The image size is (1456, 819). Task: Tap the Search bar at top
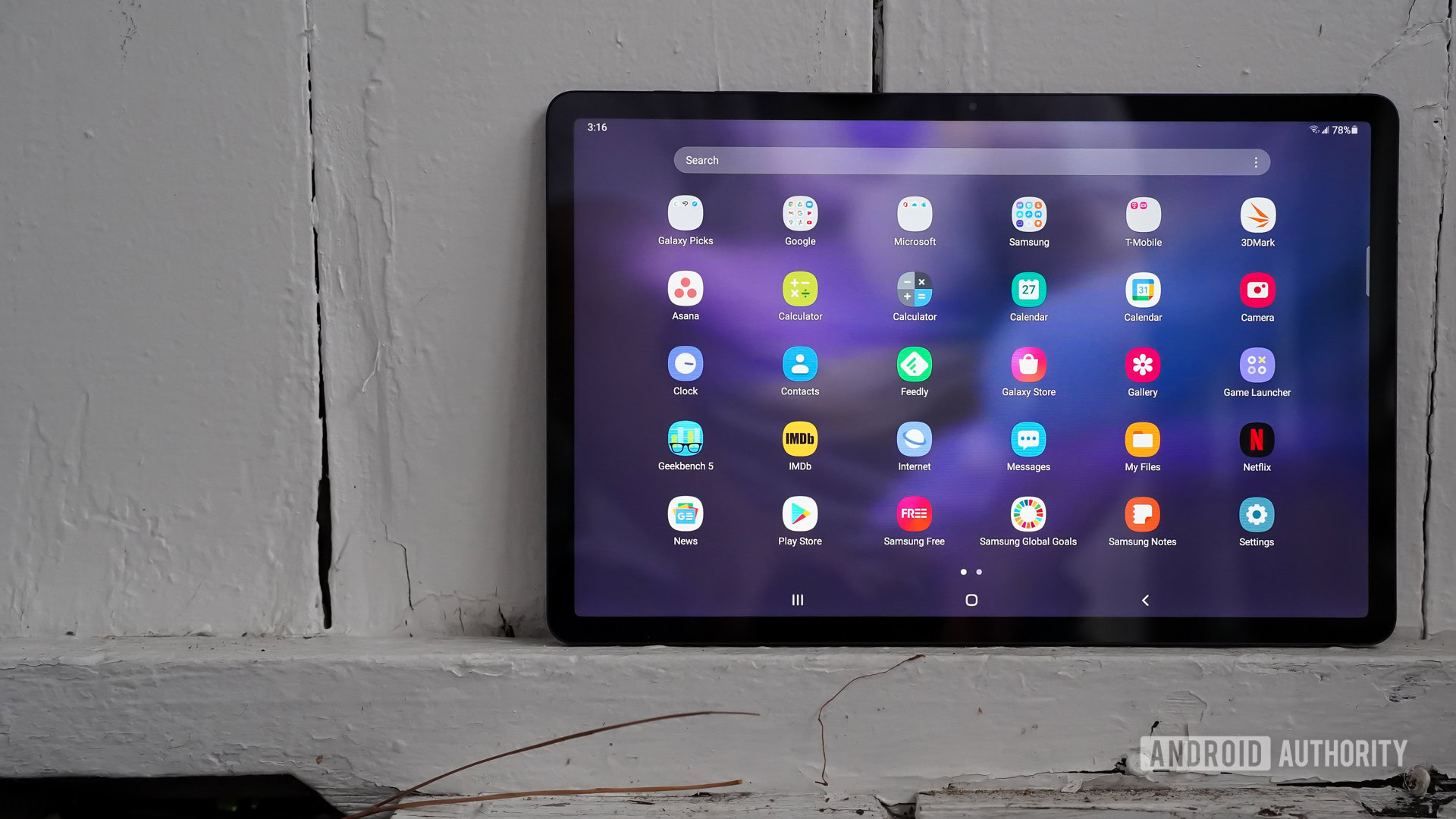967,160
